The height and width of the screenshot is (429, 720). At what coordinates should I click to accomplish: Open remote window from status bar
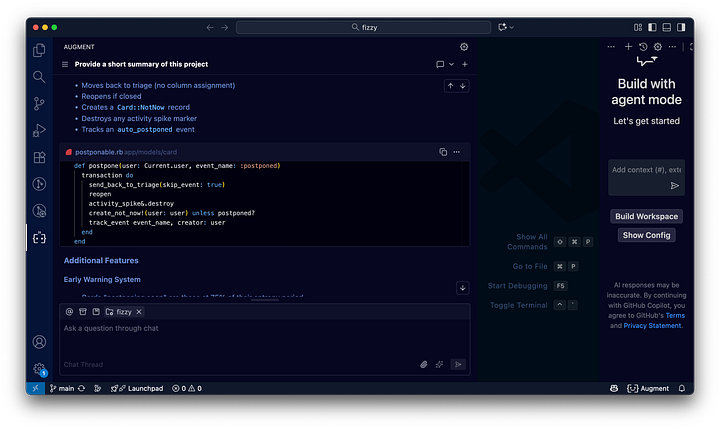click(x=35, y=389)
